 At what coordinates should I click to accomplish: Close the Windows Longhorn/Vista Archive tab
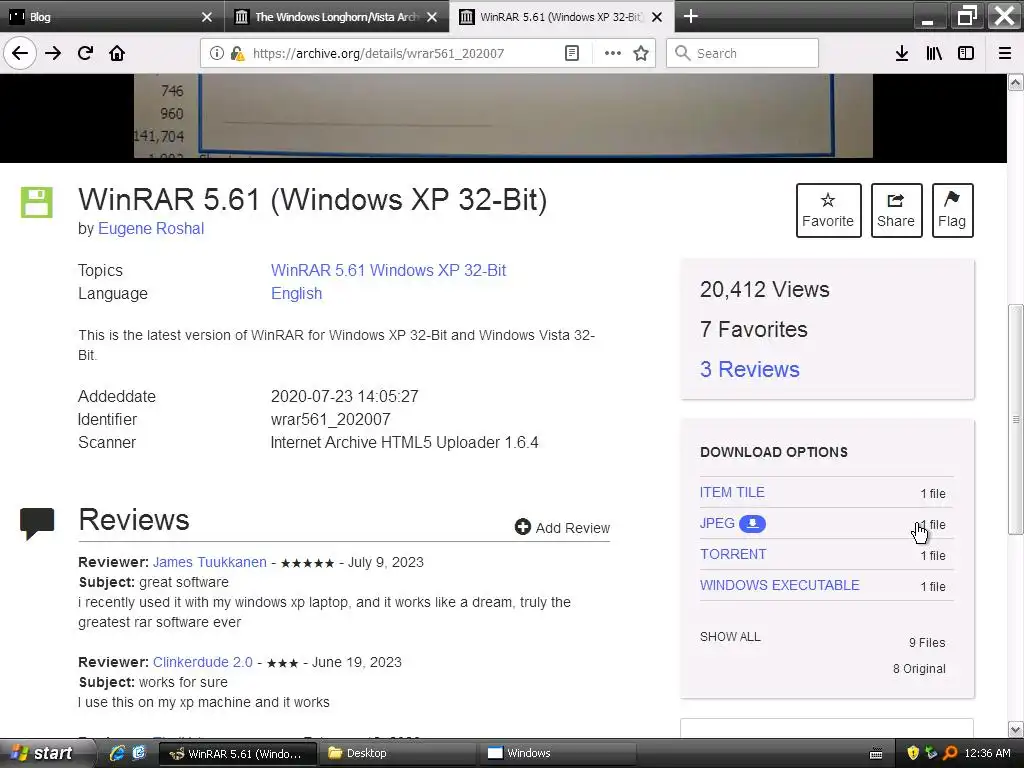pos(432,17)
